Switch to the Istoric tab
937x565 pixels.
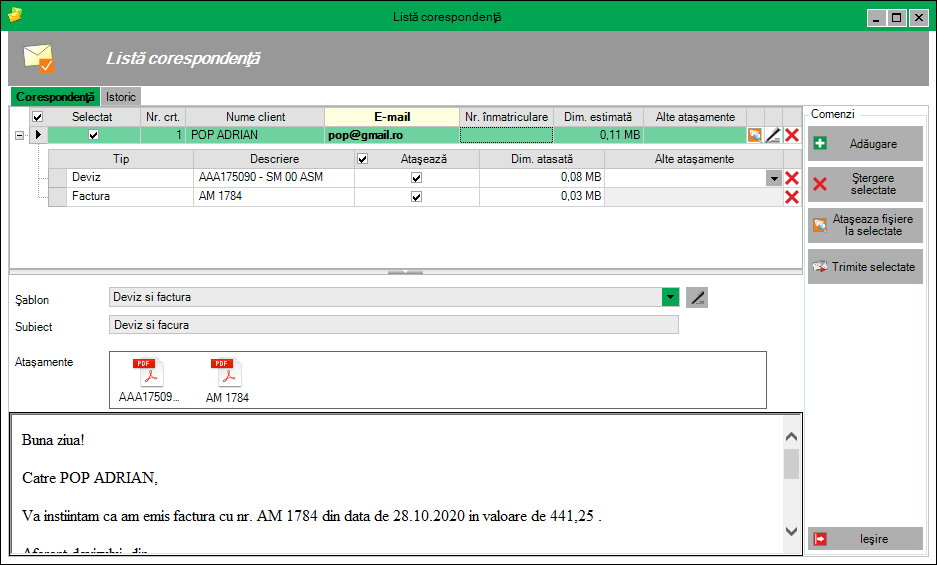click(121, 97)
